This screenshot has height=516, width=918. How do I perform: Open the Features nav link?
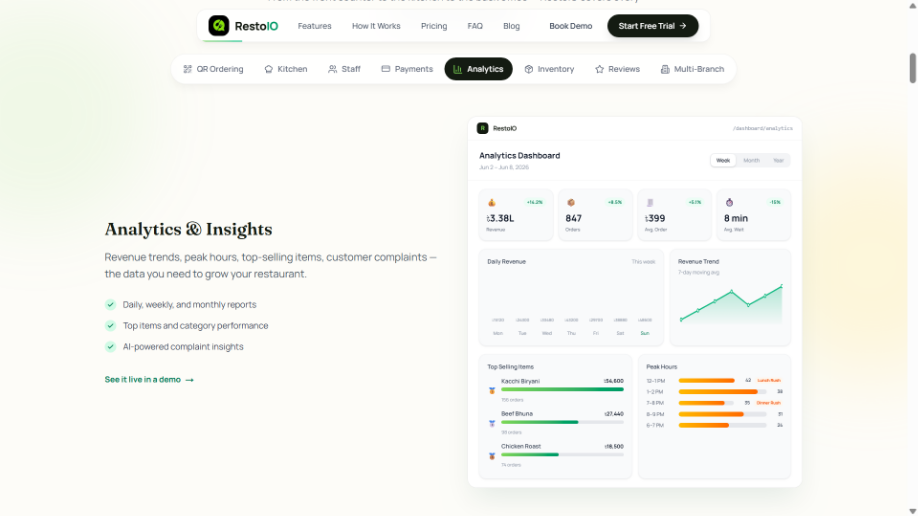point(314,26)
